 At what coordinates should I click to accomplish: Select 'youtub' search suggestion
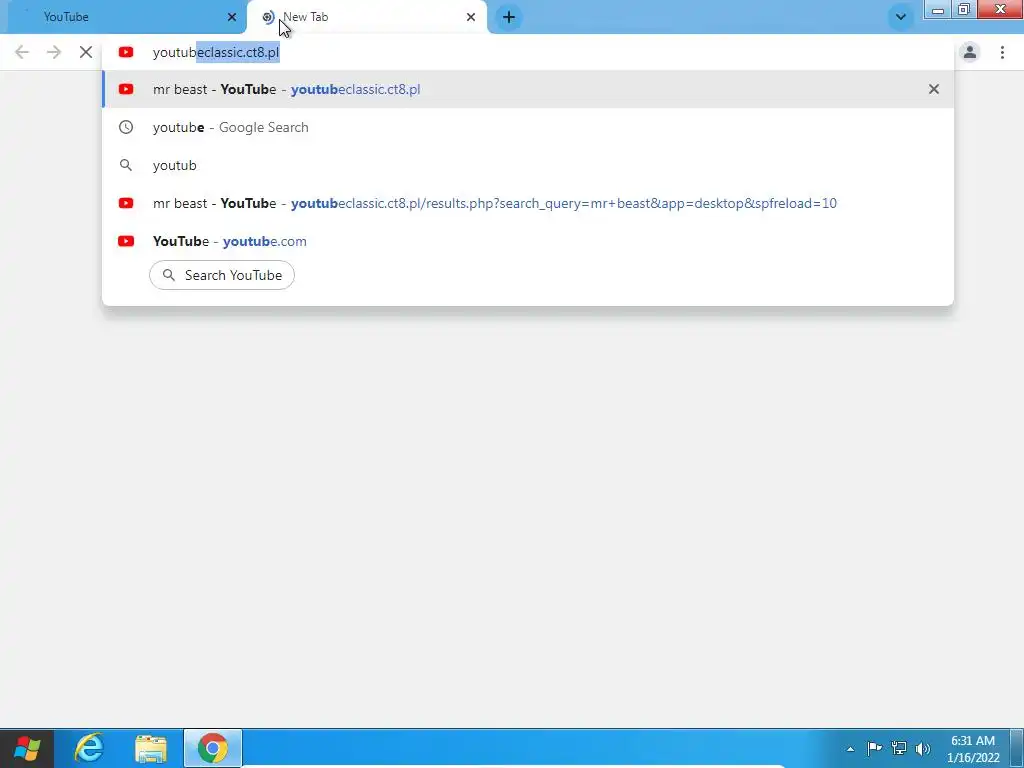528,165
